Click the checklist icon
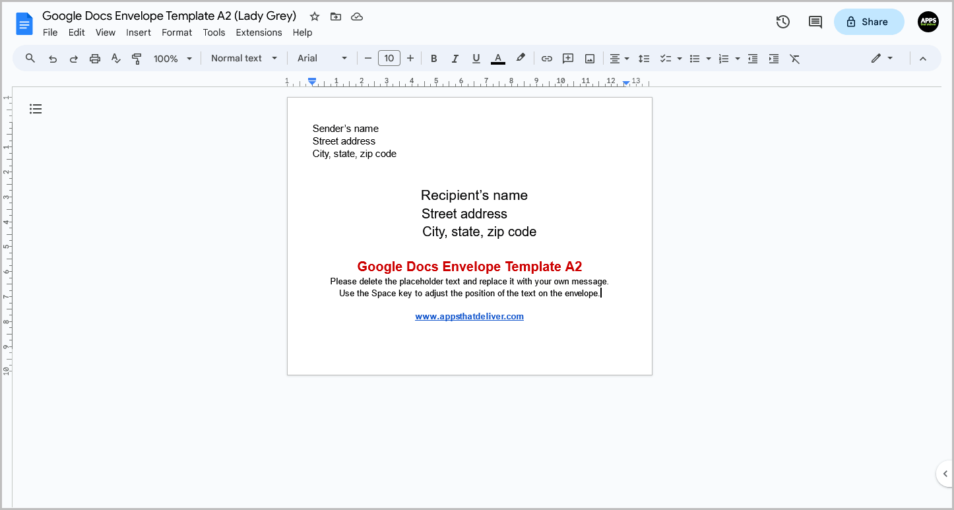Viewport: 954px width, 510px height. pyautogui.click(x=666, y=59)
